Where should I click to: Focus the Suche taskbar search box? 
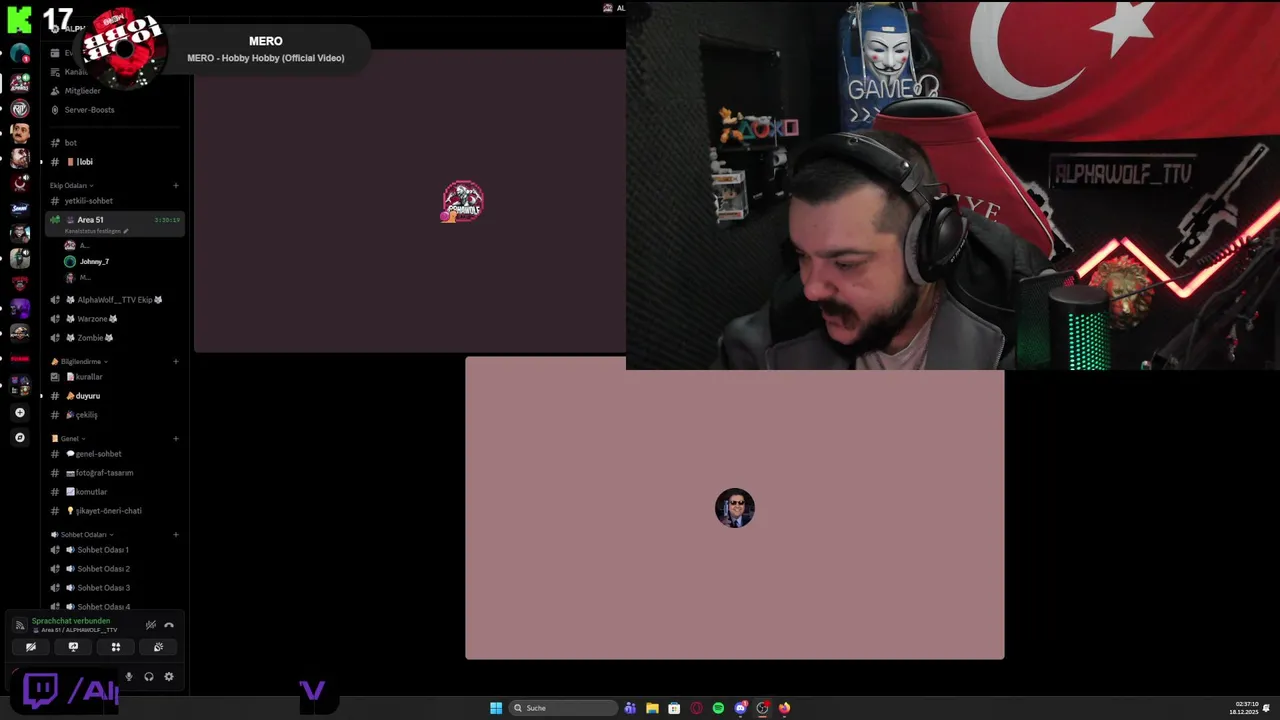click(x=563, y=708)
